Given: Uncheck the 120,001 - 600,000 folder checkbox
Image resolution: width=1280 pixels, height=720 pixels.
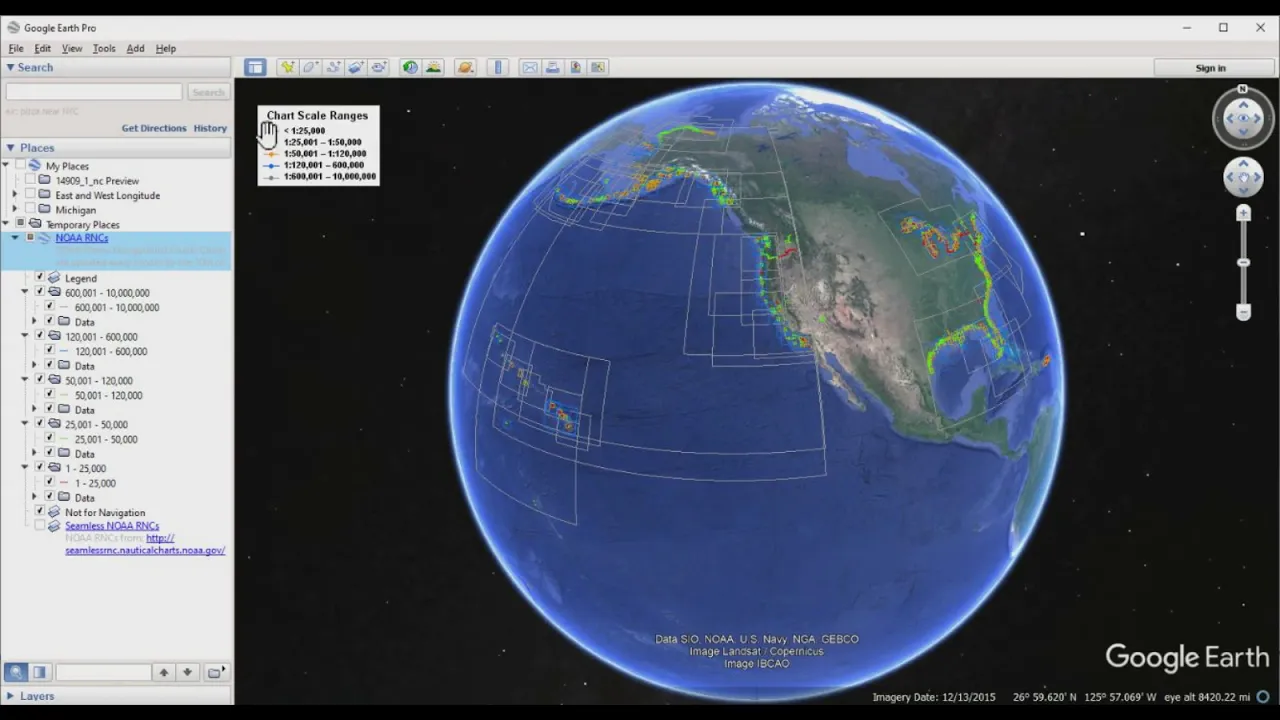Looking at the screenshot, I should [40, 336].
